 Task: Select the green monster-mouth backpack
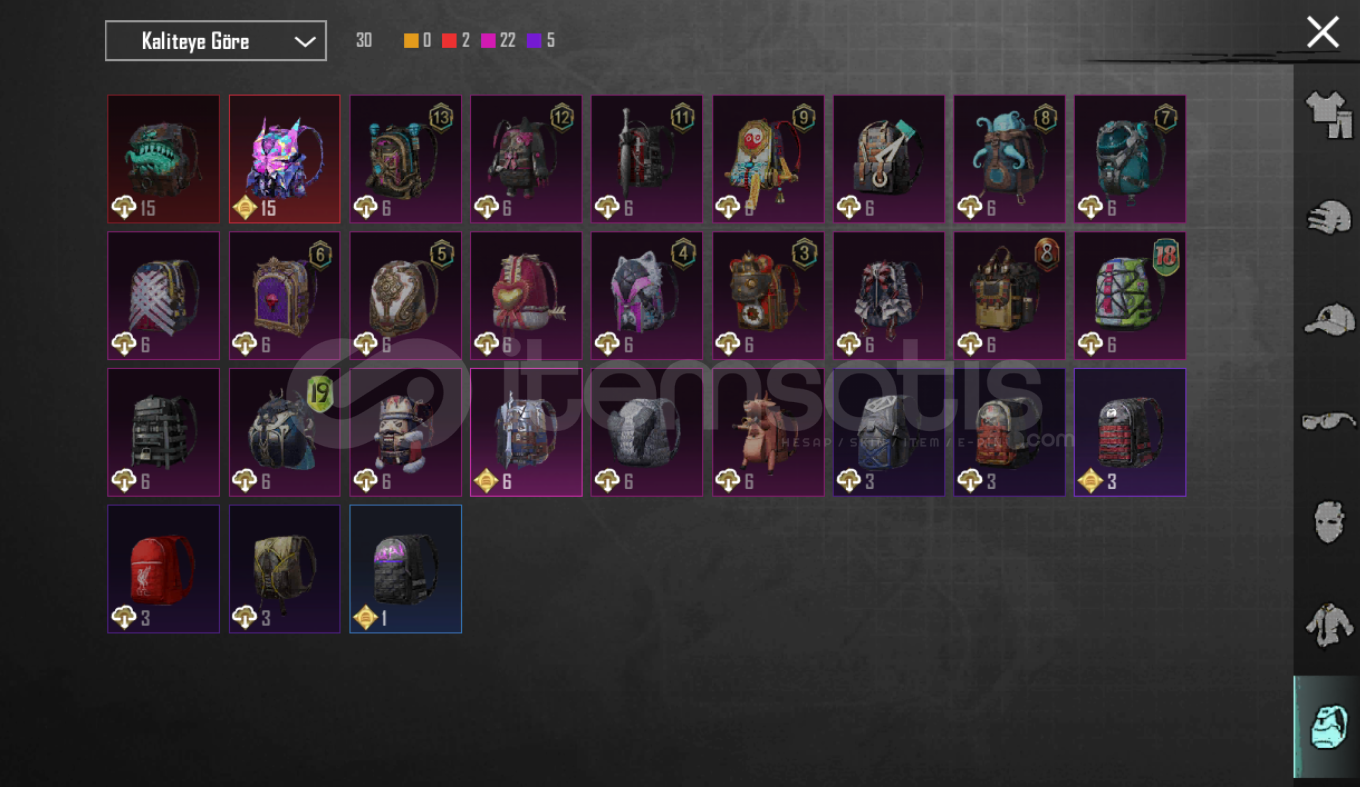[163, 159]
